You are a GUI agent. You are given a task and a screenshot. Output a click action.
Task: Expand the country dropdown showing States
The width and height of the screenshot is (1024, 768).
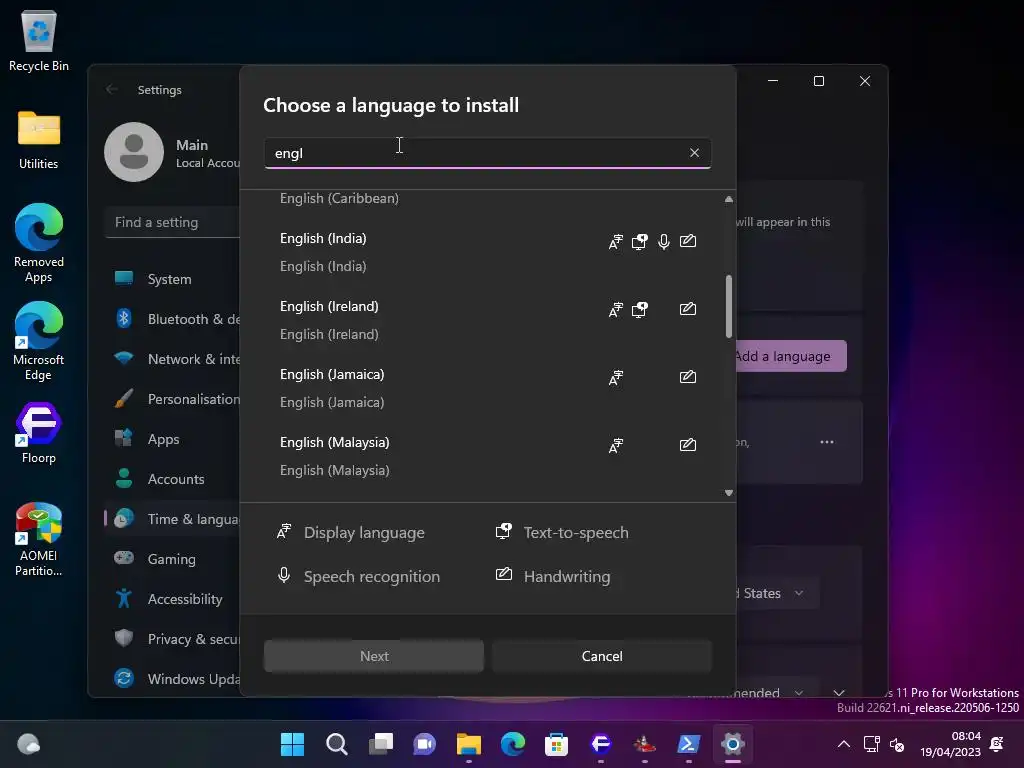point(776,593)
